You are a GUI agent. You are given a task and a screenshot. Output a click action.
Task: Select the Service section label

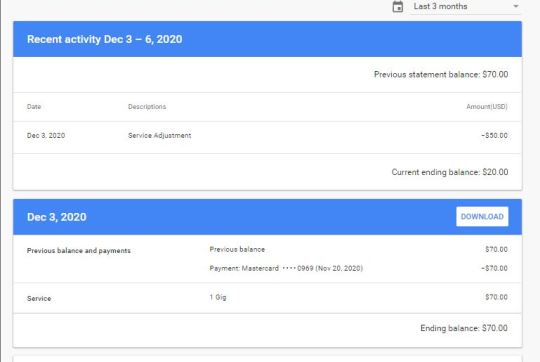39,299
